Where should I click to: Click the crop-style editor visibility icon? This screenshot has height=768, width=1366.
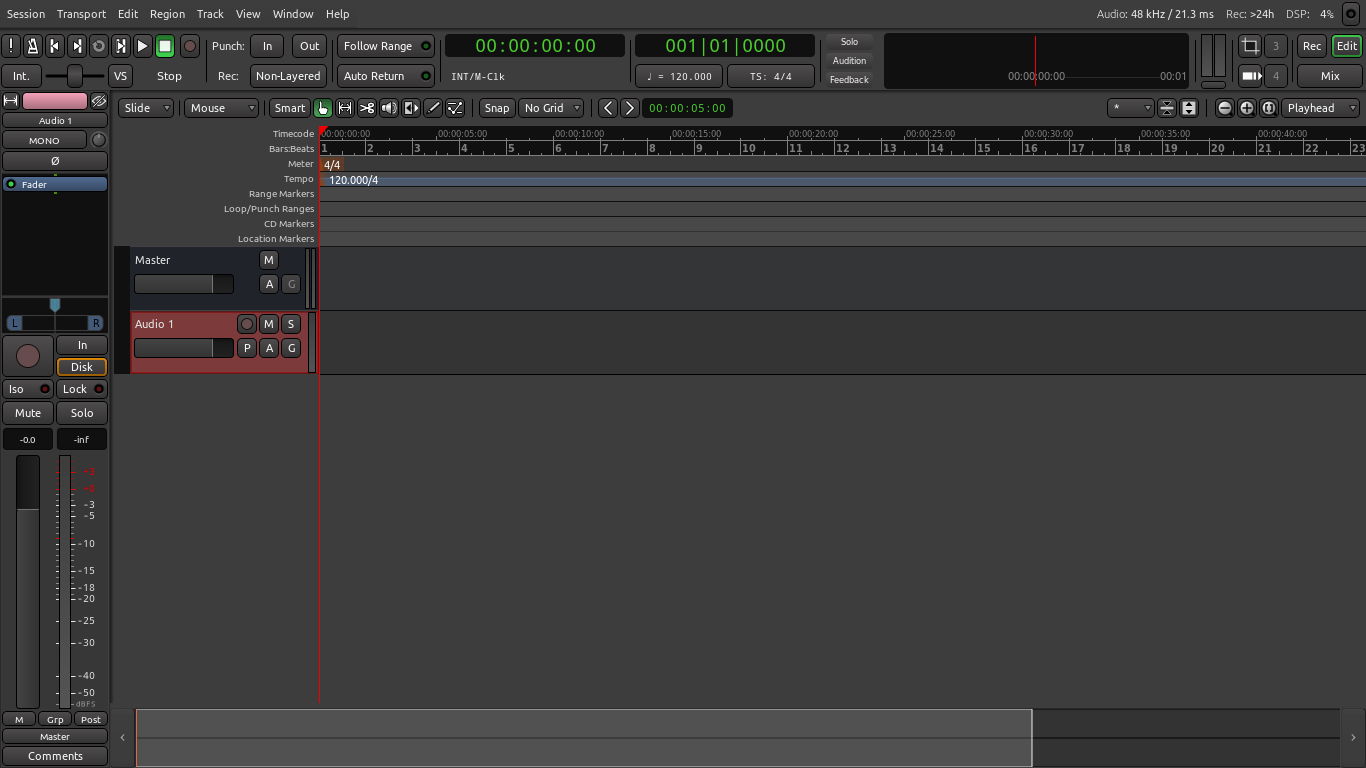click(1249, 46)
